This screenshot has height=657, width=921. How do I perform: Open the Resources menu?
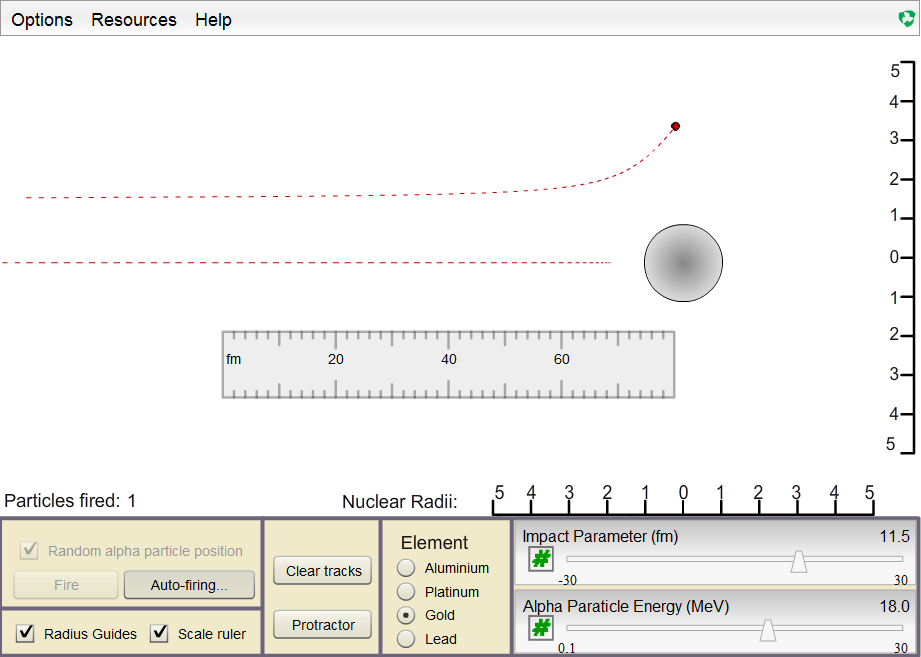134,20
